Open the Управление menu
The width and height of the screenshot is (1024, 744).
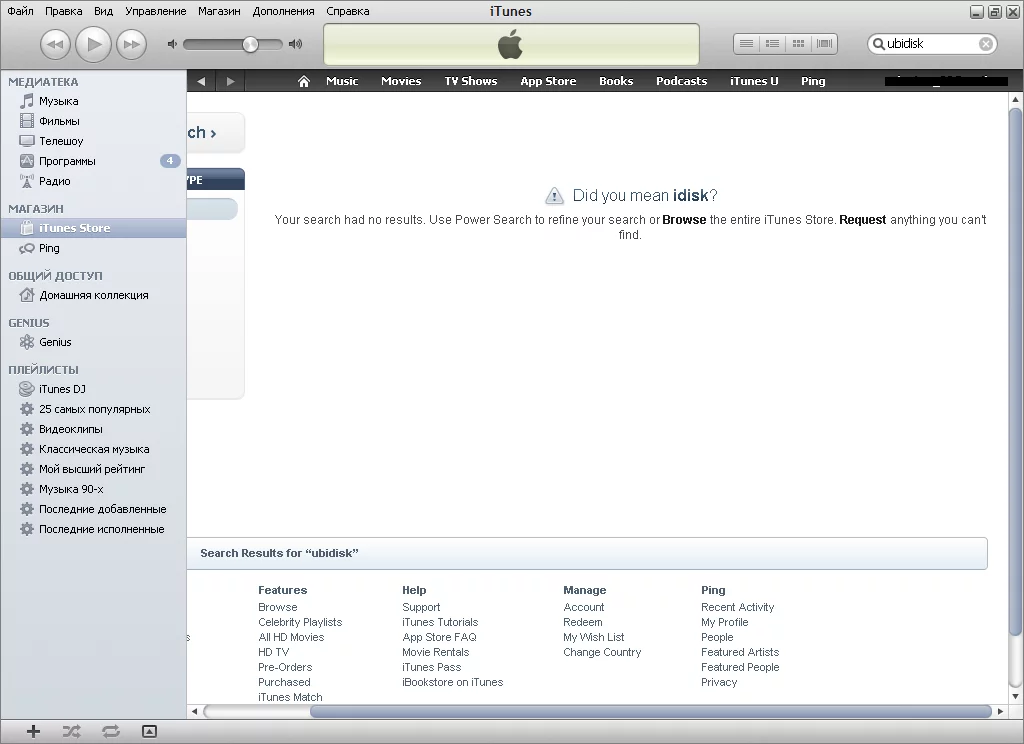point(155,11)
